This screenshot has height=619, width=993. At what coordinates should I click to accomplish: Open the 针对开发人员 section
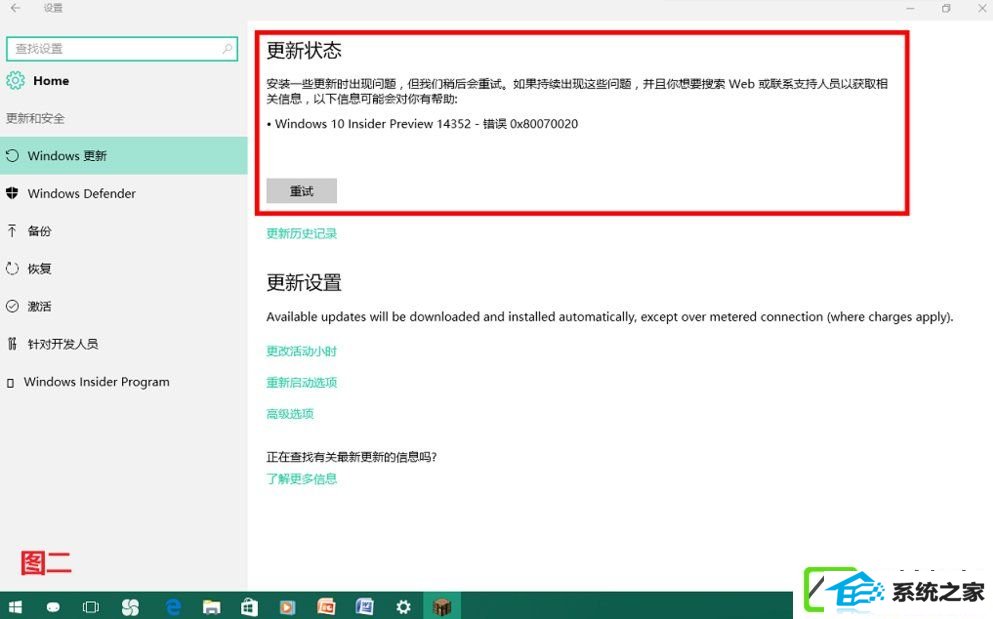click(123, 344)
